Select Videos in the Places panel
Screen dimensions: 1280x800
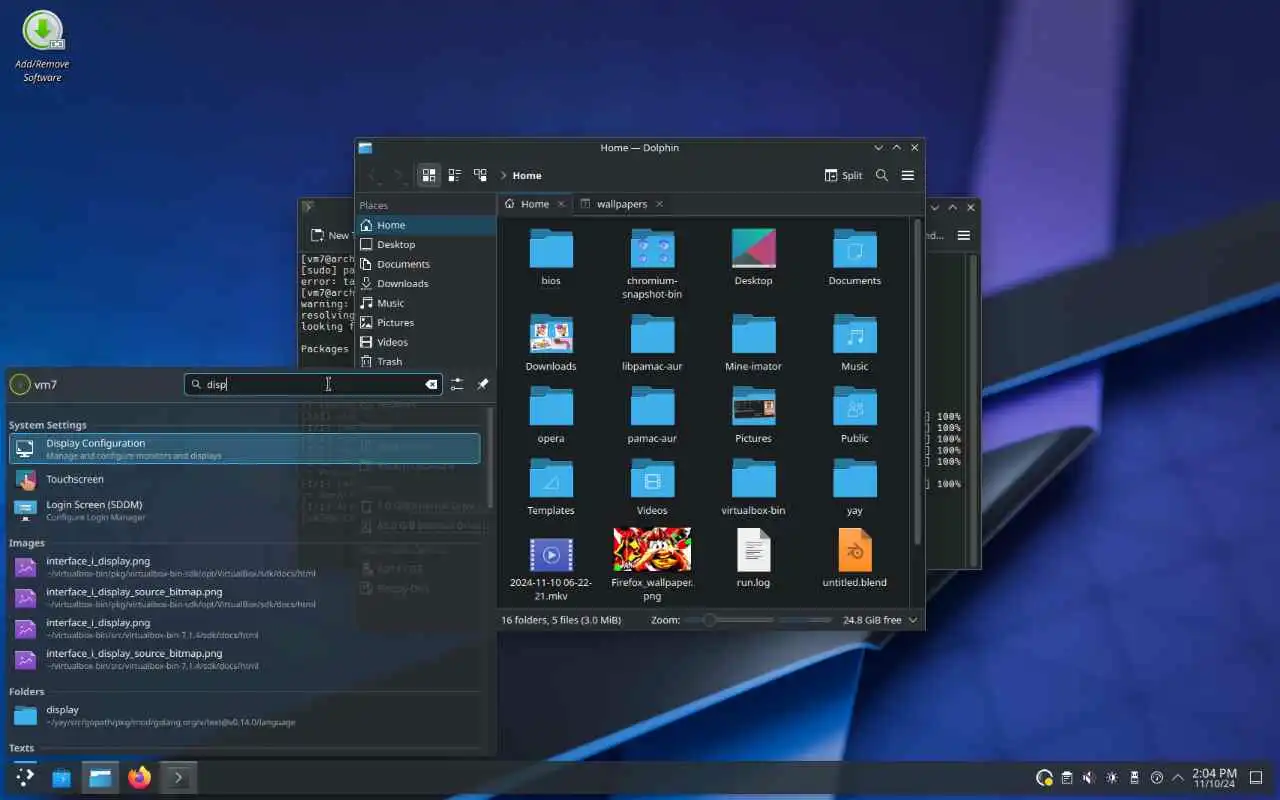426,342
